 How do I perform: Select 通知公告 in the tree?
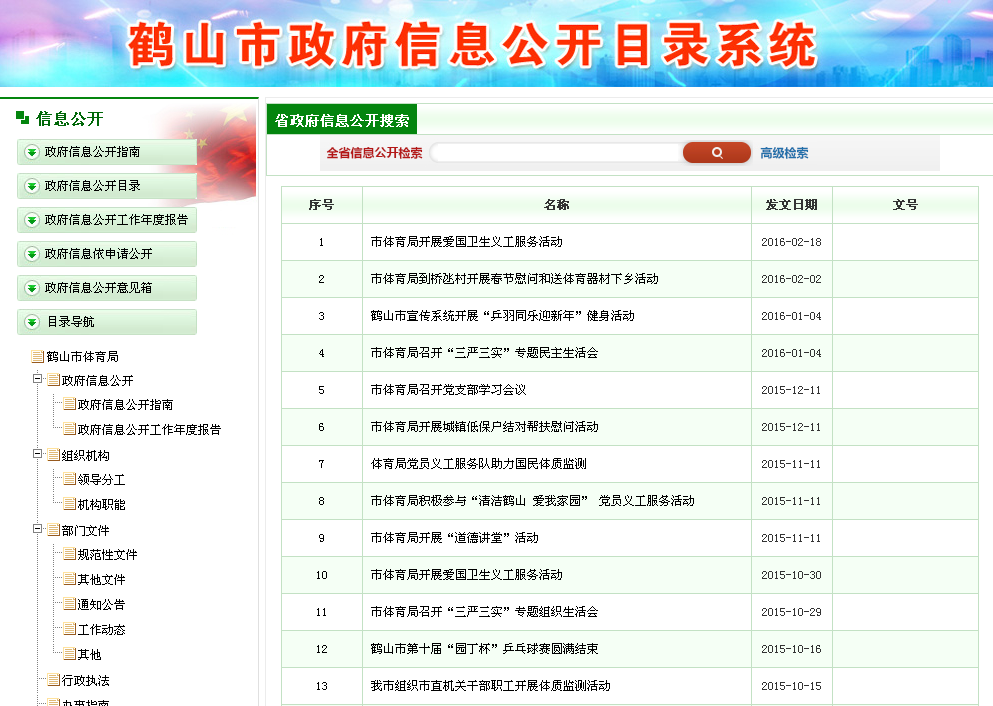(101, 605)
